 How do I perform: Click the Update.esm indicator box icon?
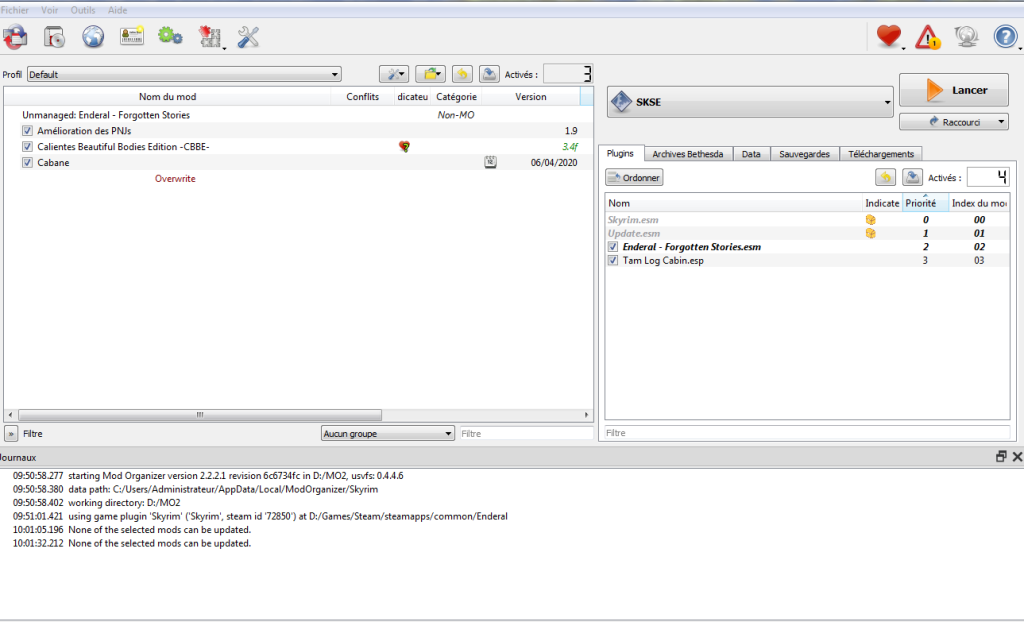[871, 233]
